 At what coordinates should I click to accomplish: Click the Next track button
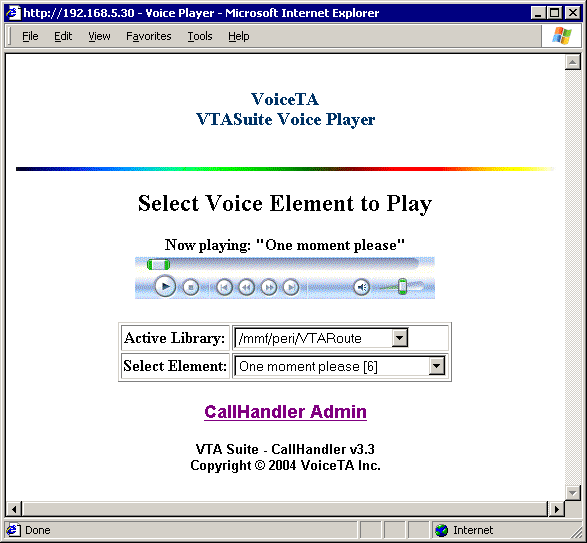[x=291, y=288]
